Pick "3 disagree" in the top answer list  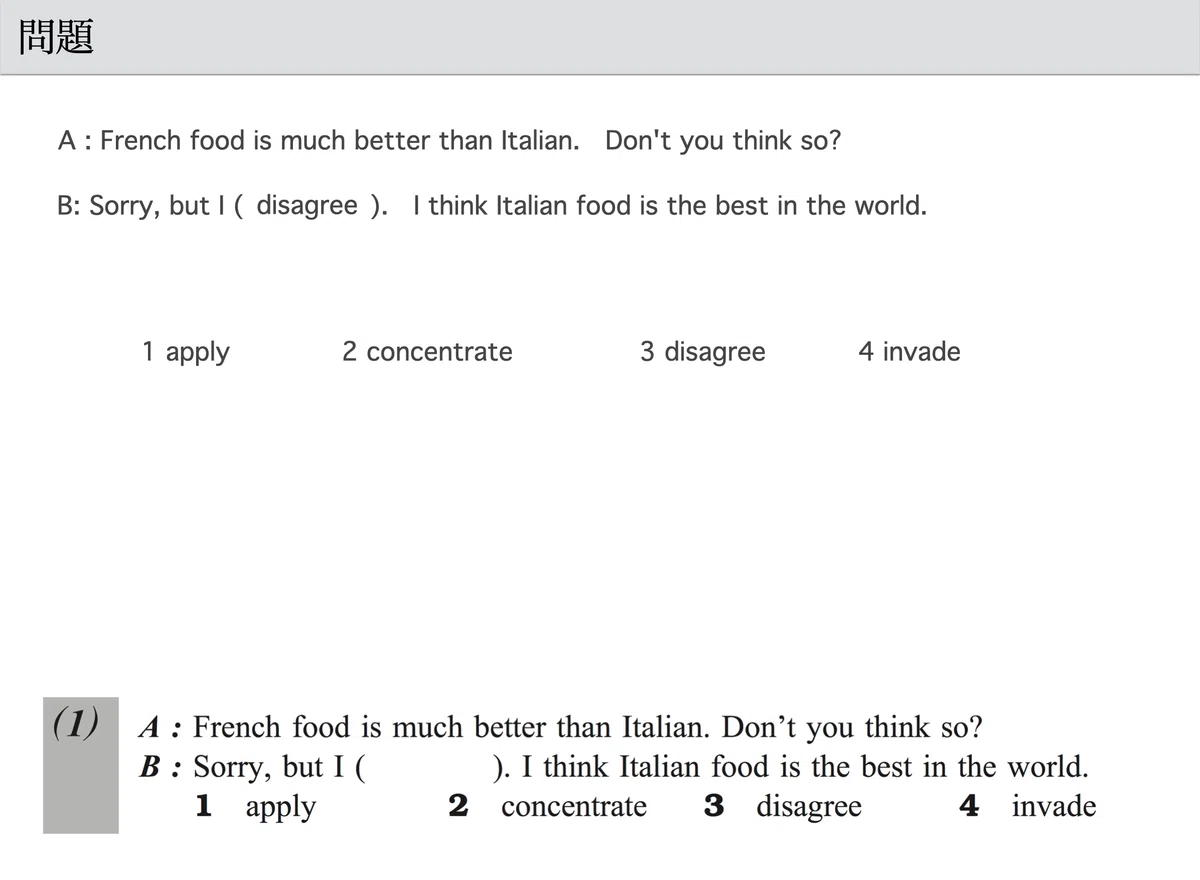702,352
